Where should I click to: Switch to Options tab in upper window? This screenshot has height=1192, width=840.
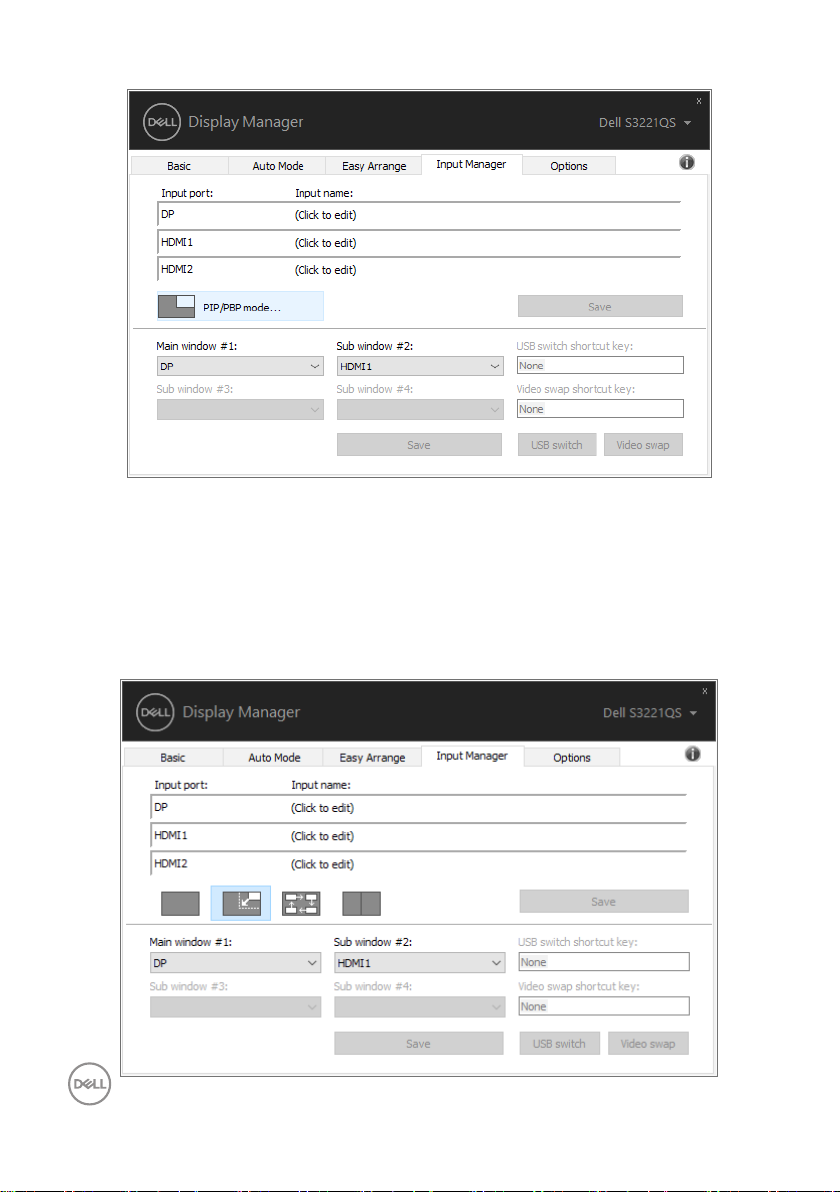click(x=569, y=166)
